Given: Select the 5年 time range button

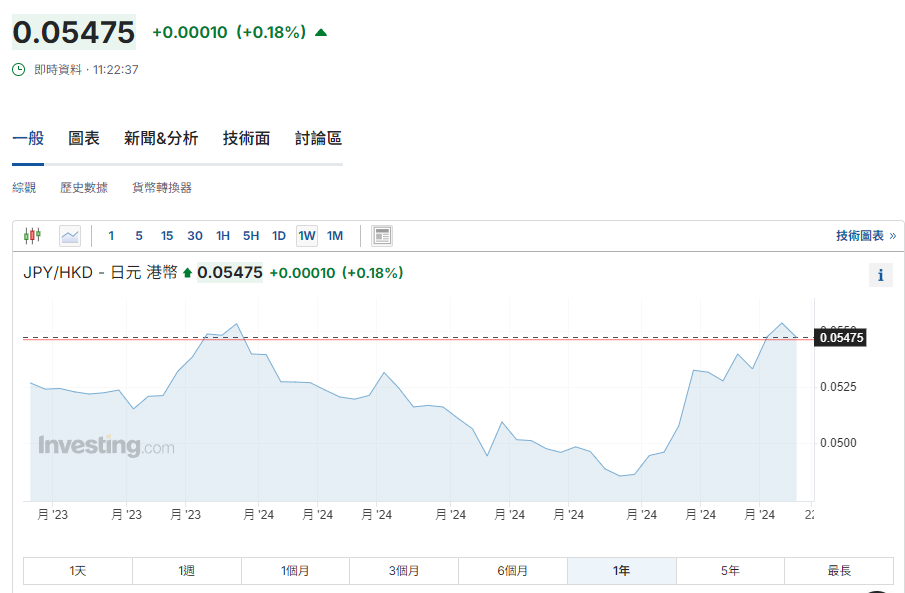Looking at the screenshot, I should coord(730,571).
